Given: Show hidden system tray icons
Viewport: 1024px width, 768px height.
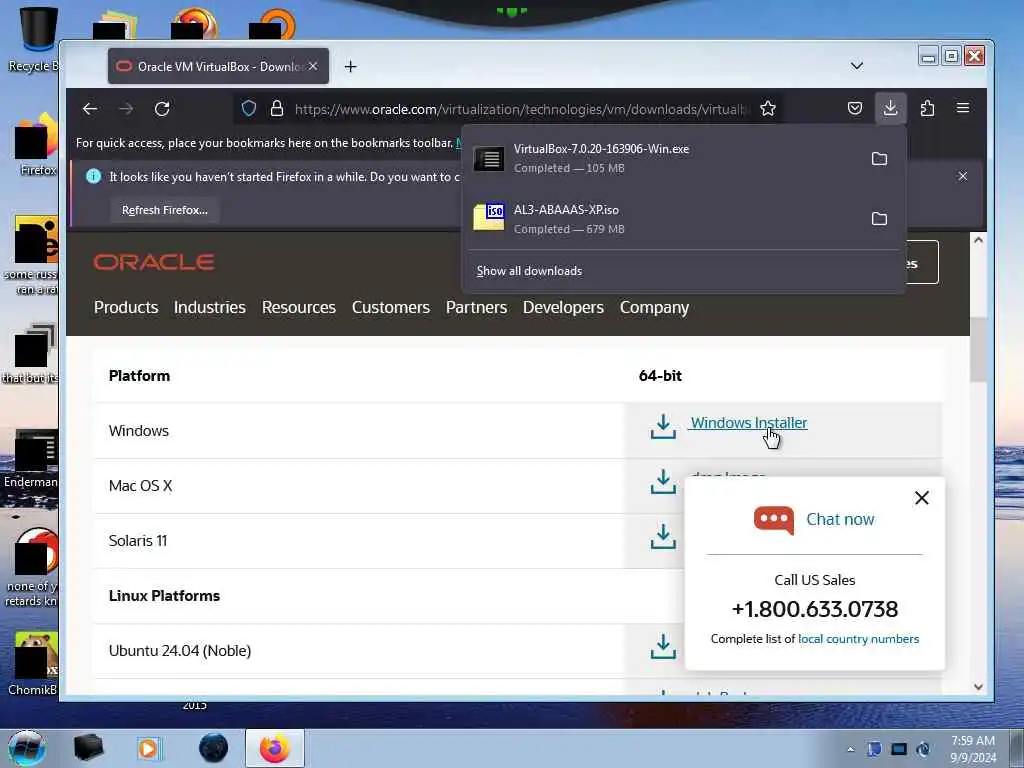Looking at the screenshot, I should tap(850, 749).
